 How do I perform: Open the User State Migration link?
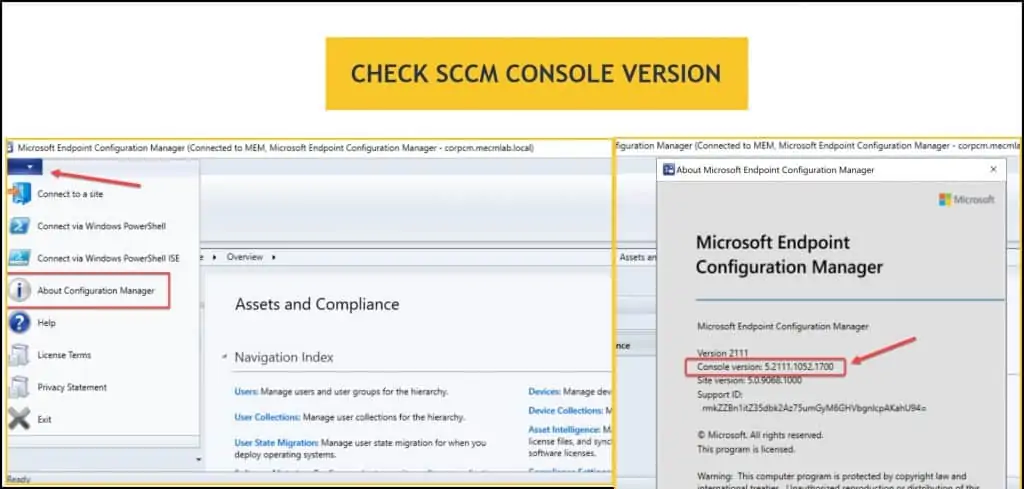(x=276, y=442)
